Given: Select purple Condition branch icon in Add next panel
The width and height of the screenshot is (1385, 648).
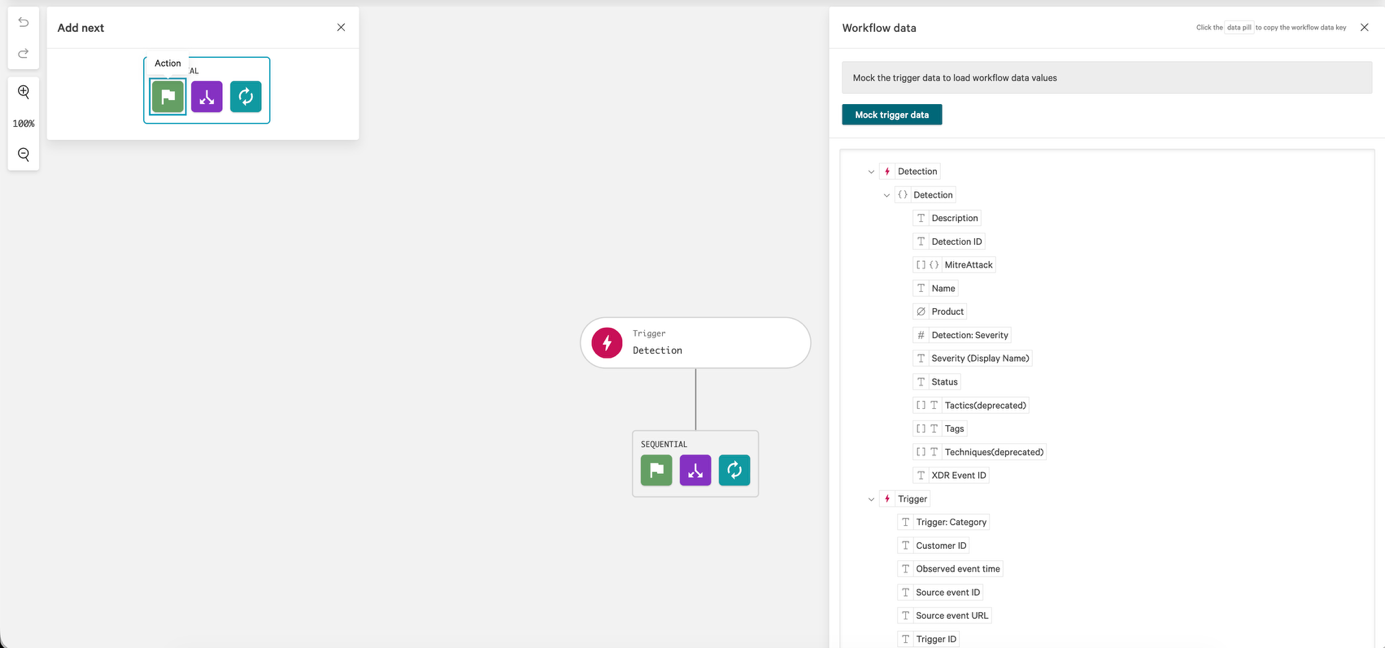Looking at the screenshot, I should point(207,97).
